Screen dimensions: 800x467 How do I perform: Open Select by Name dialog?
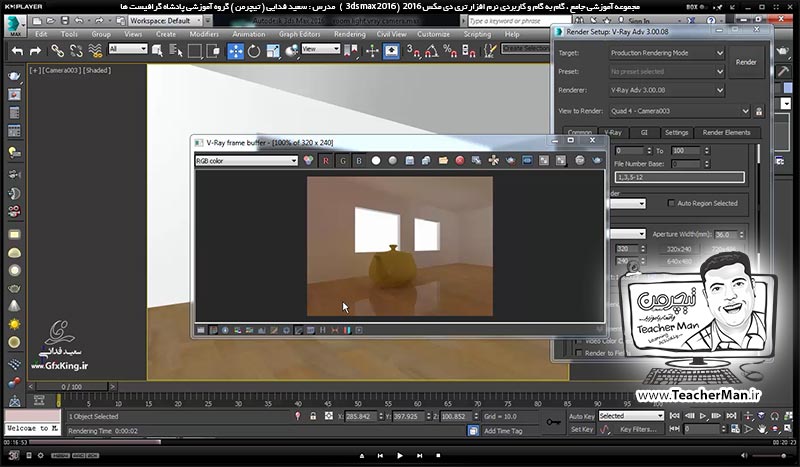pyautogui.click(x=176, y=51)
